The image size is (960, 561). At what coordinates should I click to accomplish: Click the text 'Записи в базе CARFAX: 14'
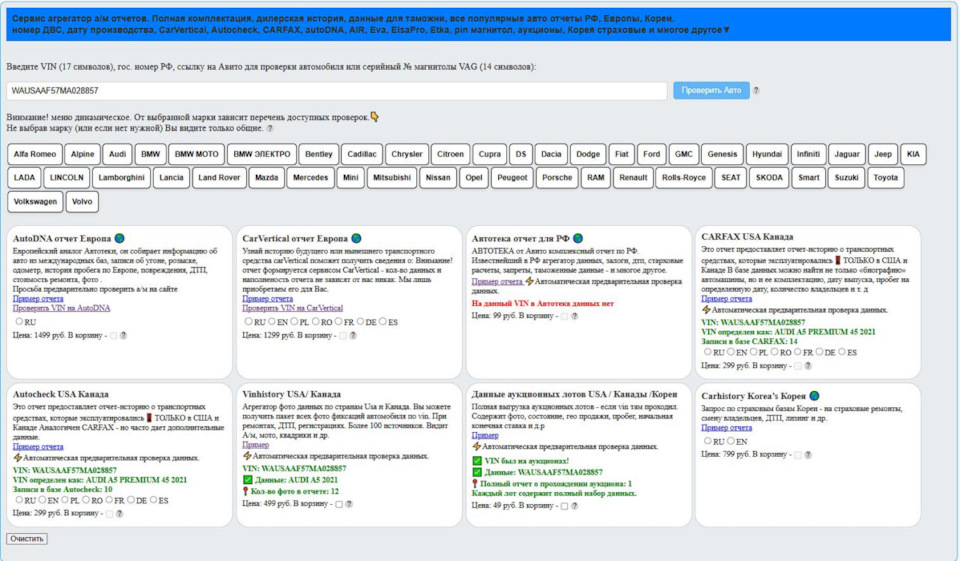(749, 342)
